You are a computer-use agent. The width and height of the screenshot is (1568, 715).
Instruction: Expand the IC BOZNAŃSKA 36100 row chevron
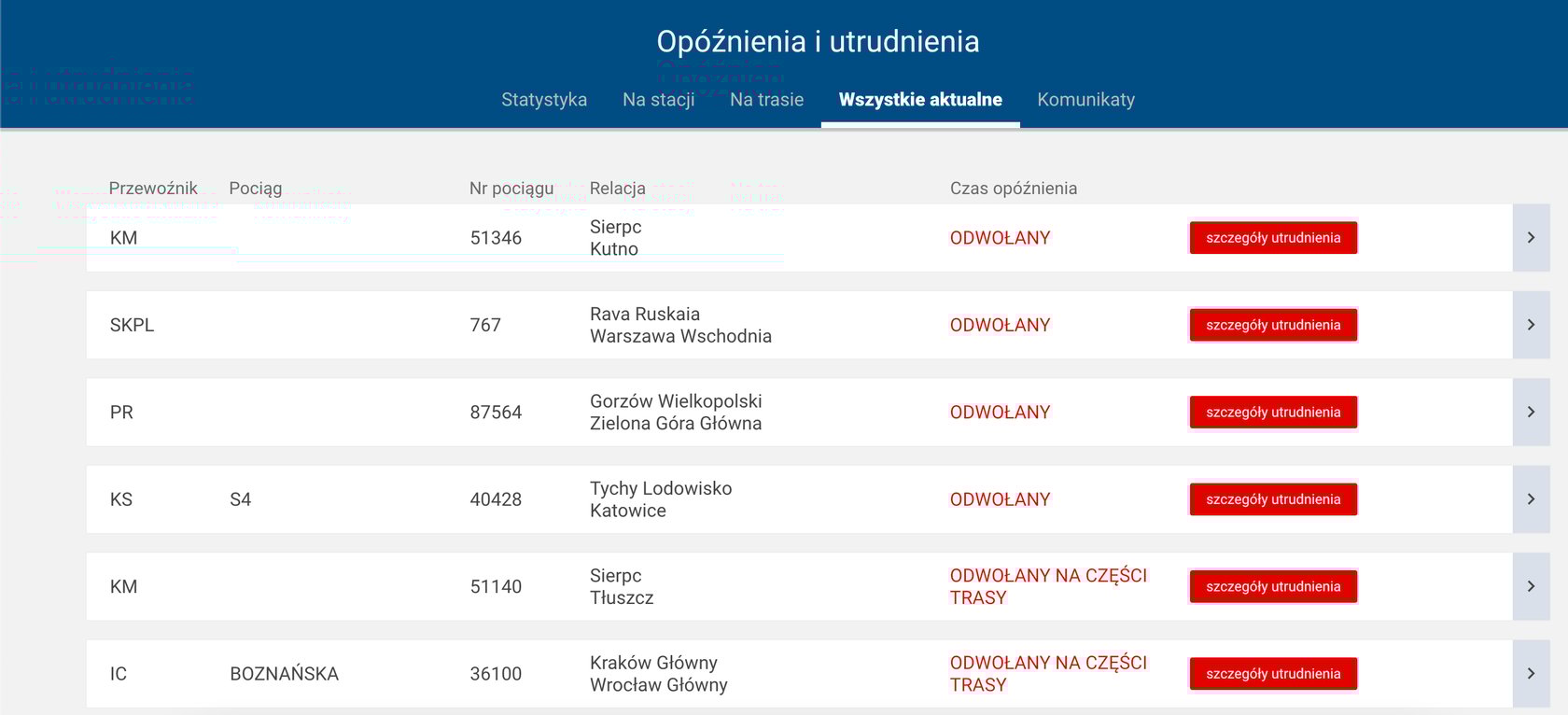click(x=1531, y=673)
